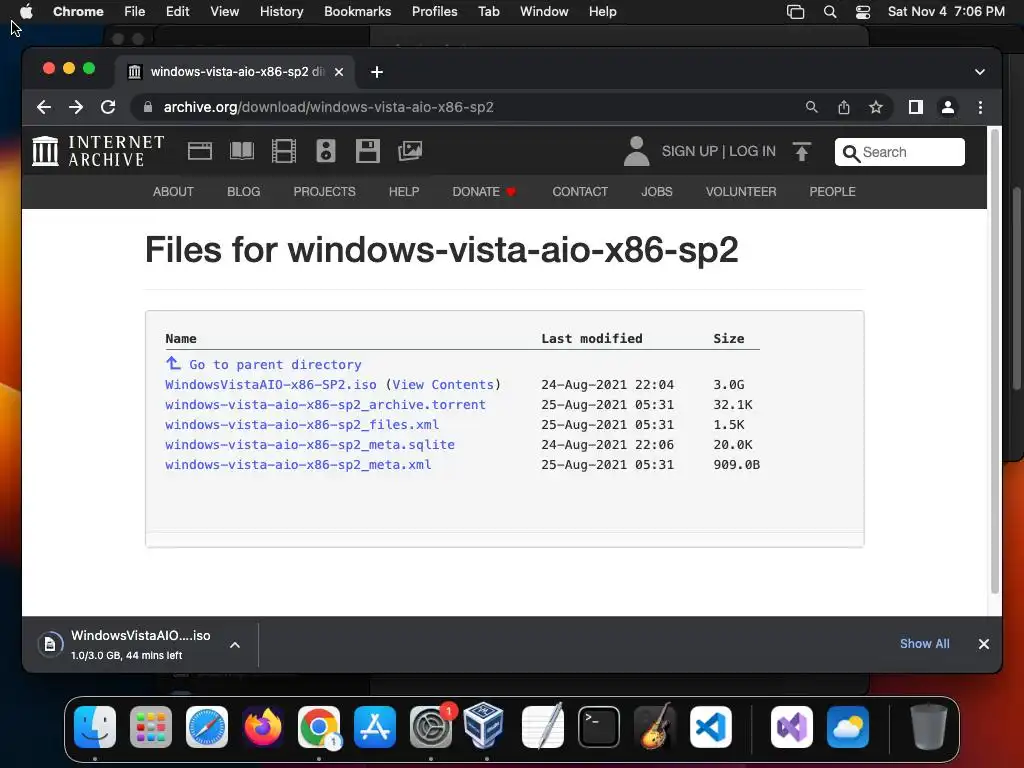Open the Profiles menu
This screenshot has height=768, width=1024.
pyautogui.click(x=434, y=12)
